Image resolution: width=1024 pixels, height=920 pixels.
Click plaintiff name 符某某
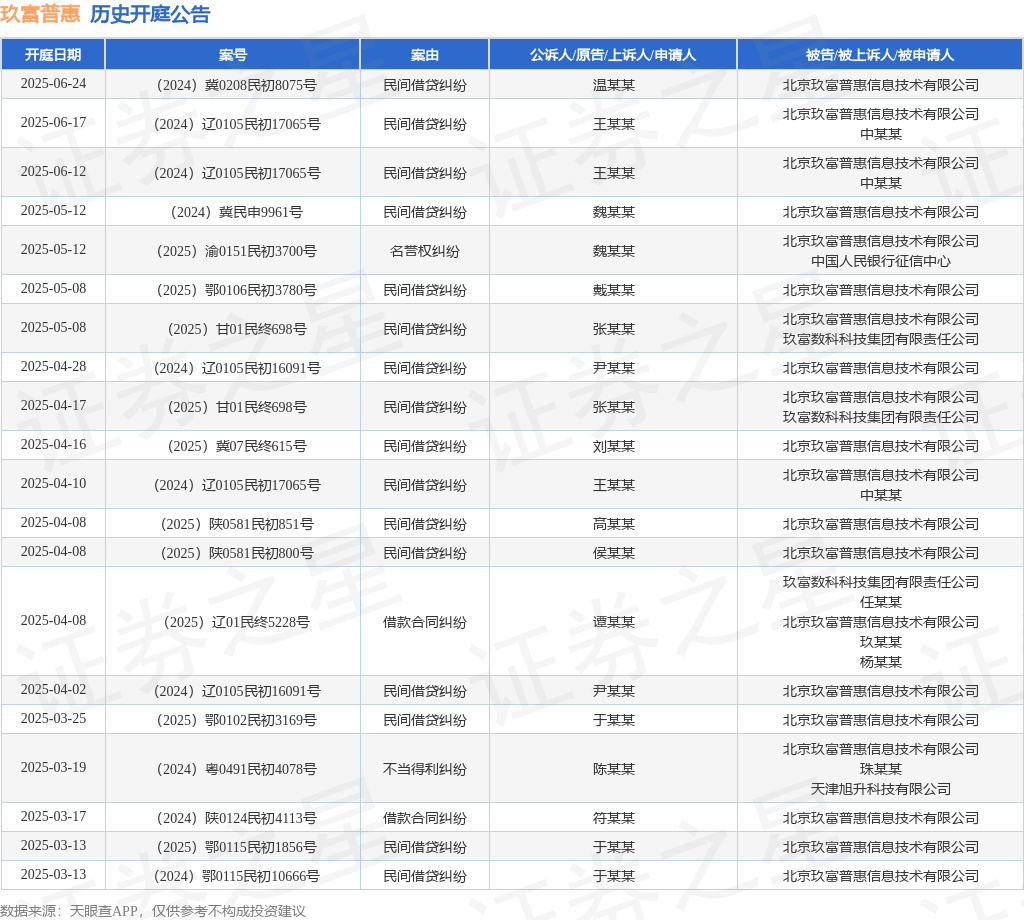pos(613,818)
